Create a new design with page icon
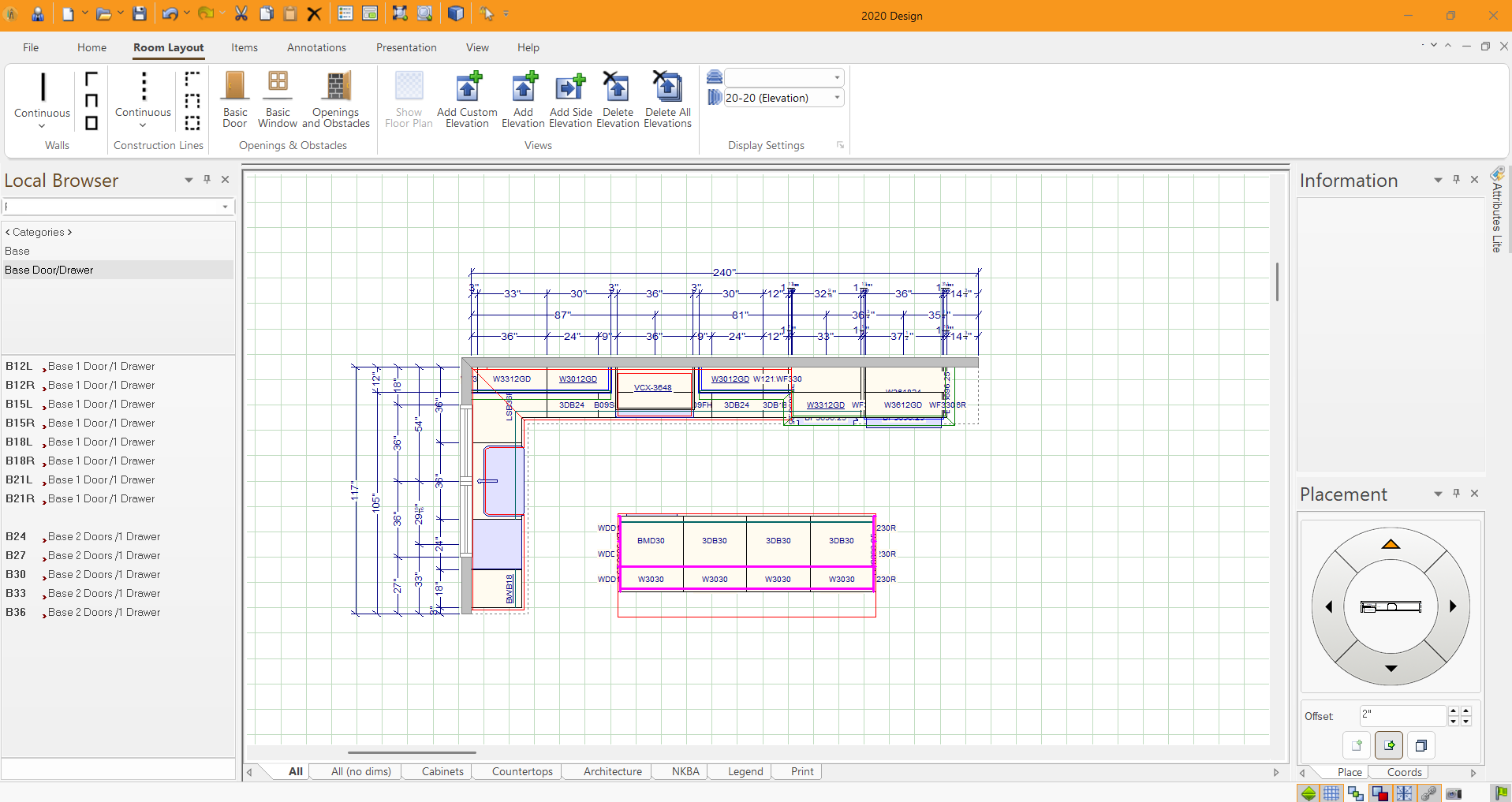The width and height of the screenshot is (1512, 802). point(69,14)
